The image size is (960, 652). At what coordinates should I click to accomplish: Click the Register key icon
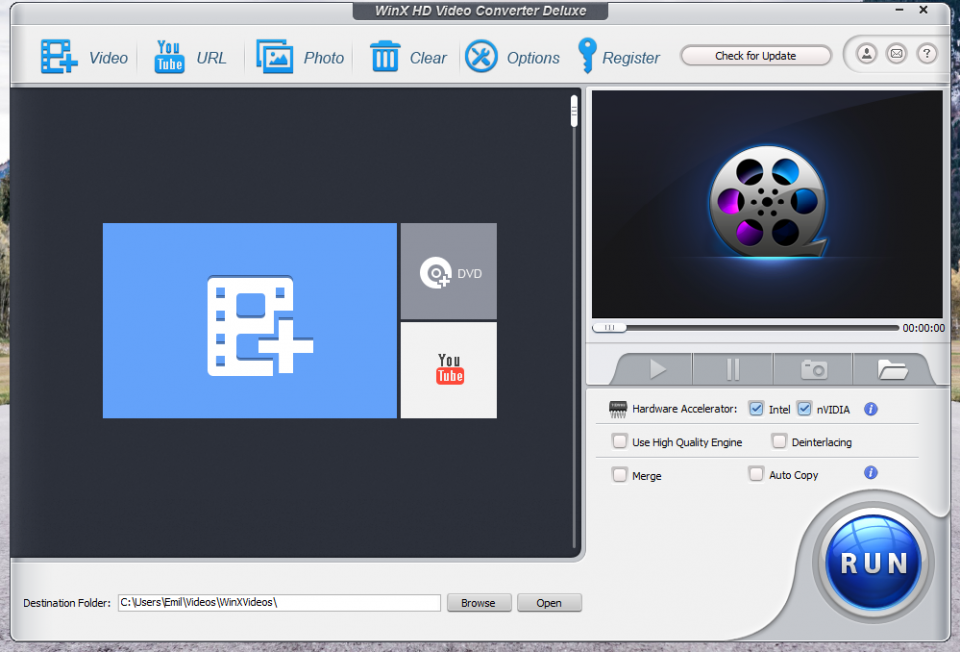(x=587, y=57)
